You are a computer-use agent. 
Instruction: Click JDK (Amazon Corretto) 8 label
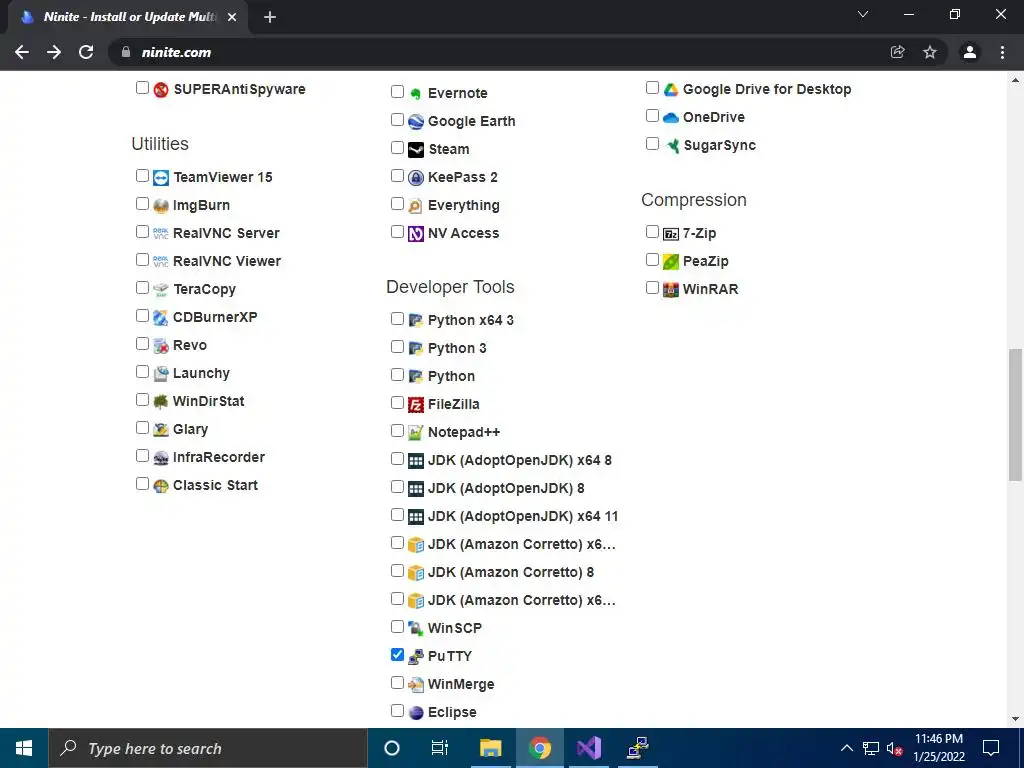[511, 573]
